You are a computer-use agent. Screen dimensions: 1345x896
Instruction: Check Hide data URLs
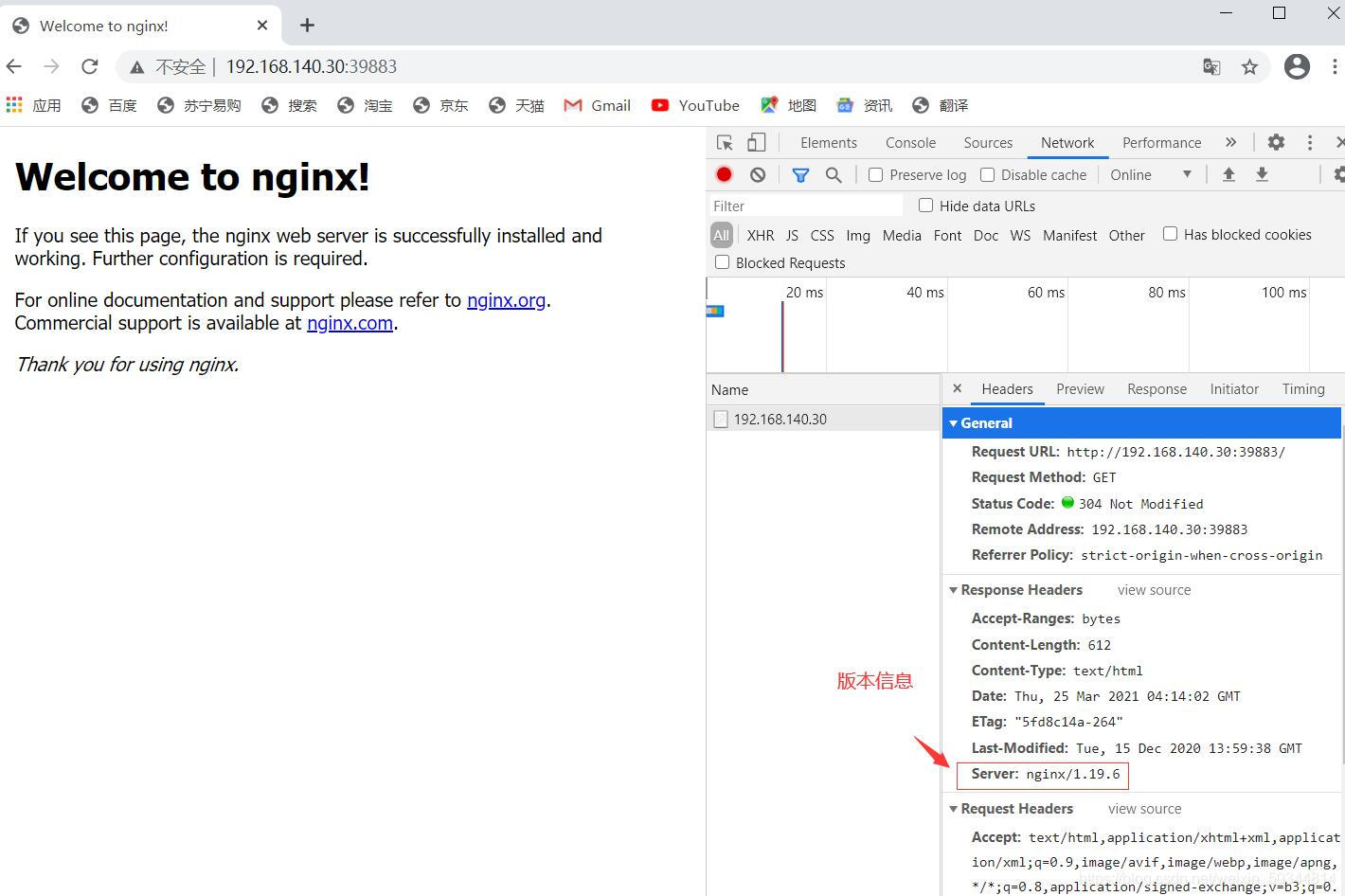pyautogui.click(x=925, y=206)
